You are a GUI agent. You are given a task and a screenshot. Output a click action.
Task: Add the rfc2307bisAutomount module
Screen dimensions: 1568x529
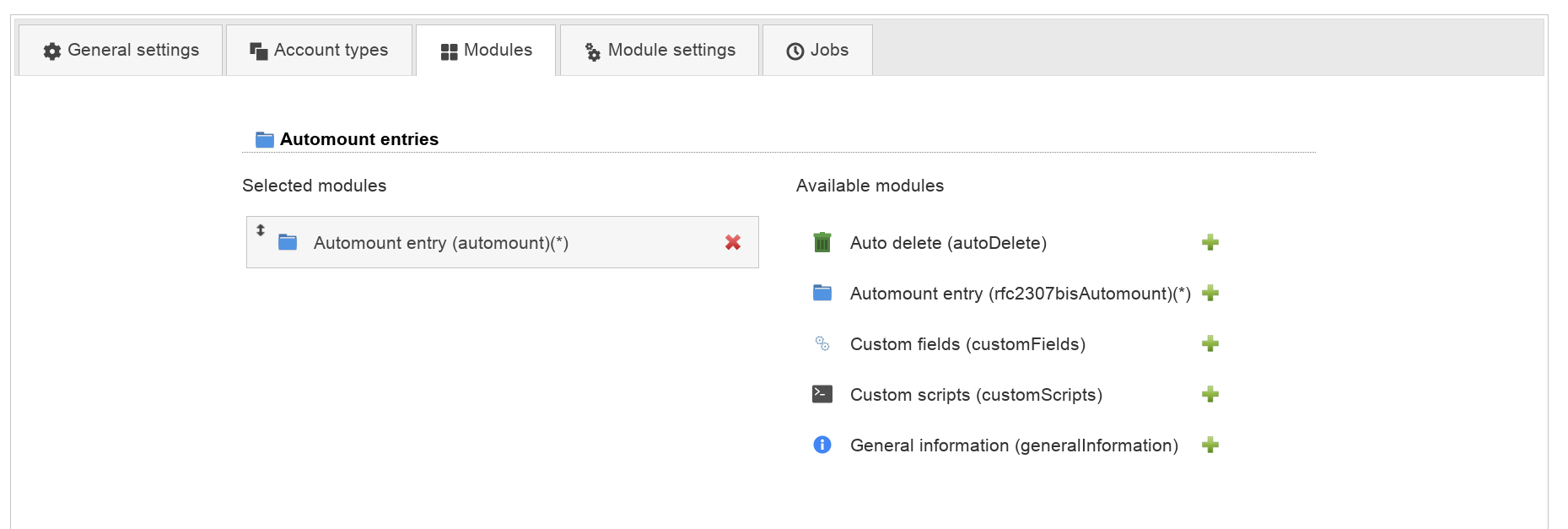[x=1210, y=294]
